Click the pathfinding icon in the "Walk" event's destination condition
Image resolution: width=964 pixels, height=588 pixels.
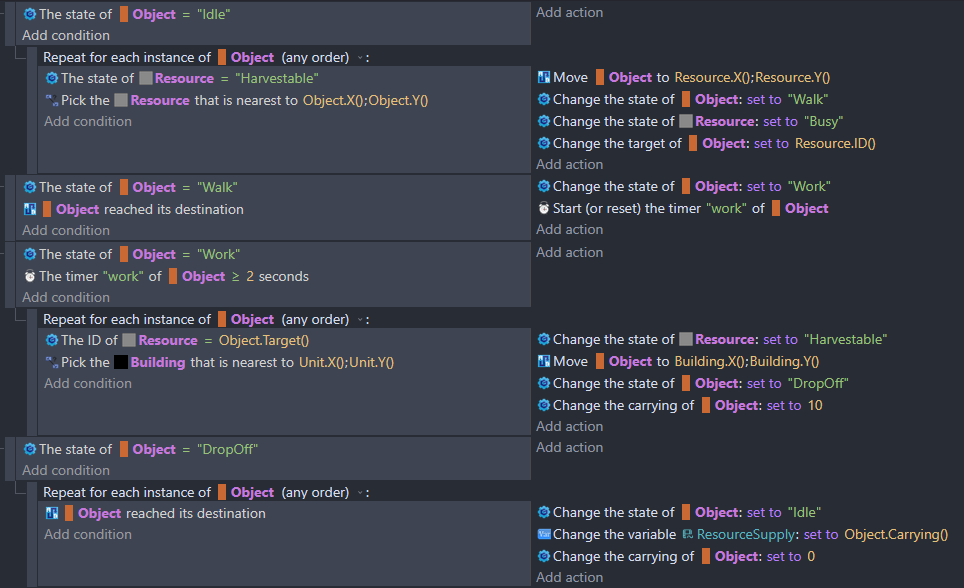(30, 209)
